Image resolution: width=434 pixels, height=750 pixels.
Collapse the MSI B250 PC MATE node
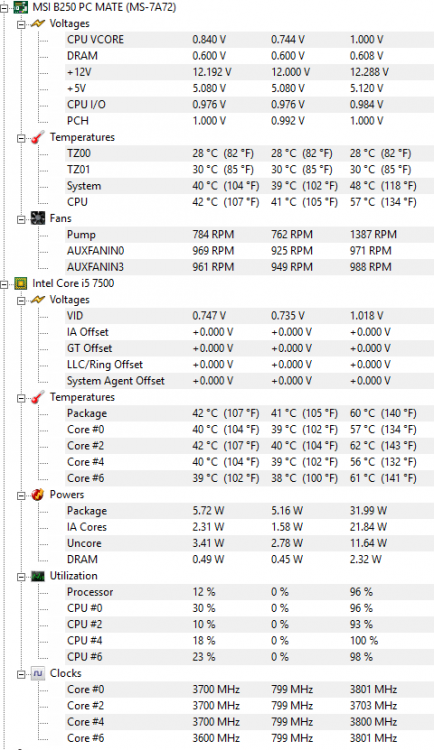click(4, 9)
